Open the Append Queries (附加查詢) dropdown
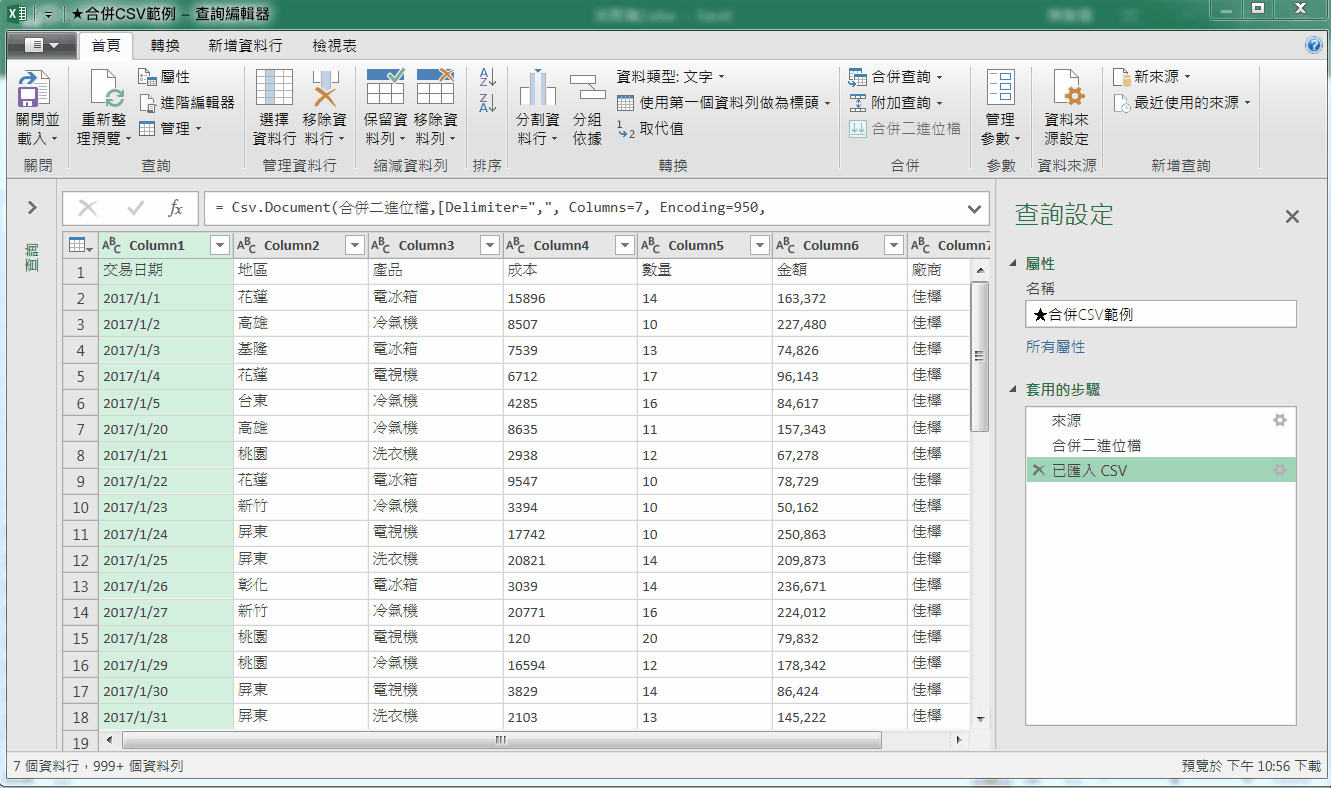 (896, 103)
